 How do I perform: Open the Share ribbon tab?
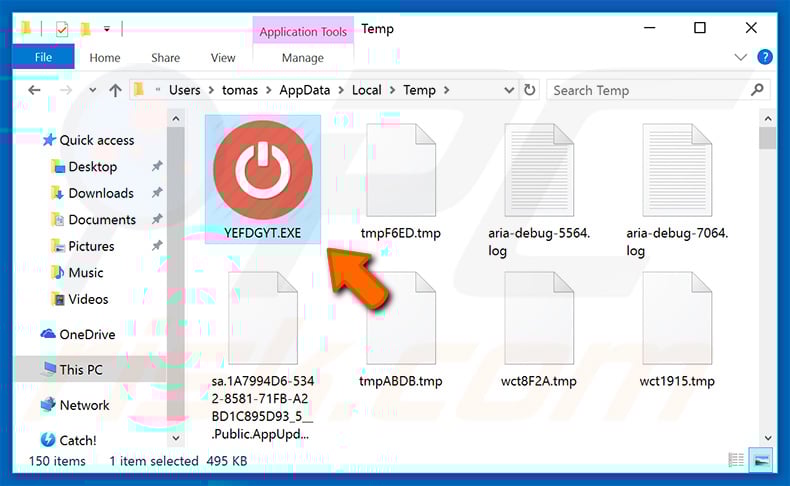(x=165, y=58)
